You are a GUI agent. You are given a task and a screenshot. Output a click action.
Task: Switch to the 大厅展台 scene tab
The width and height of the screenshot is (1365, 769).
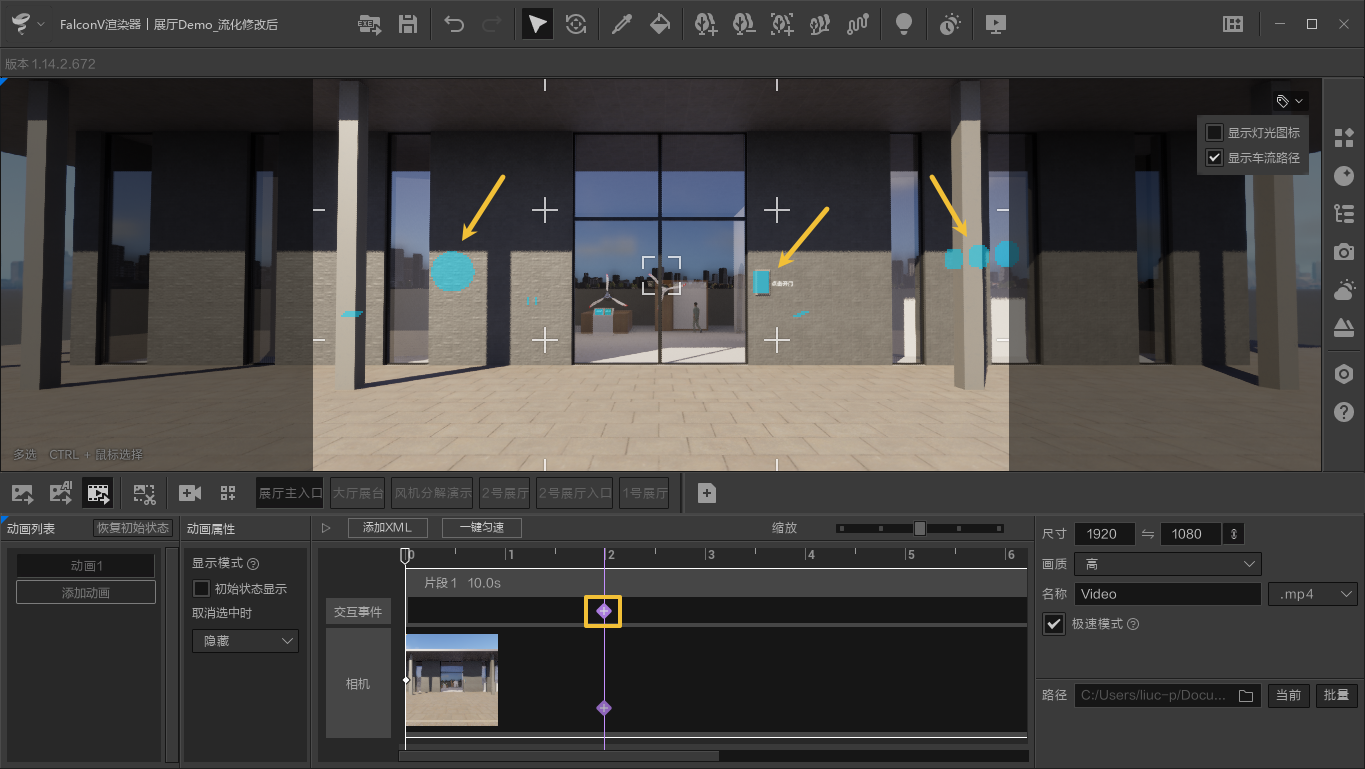pos(358,493)
